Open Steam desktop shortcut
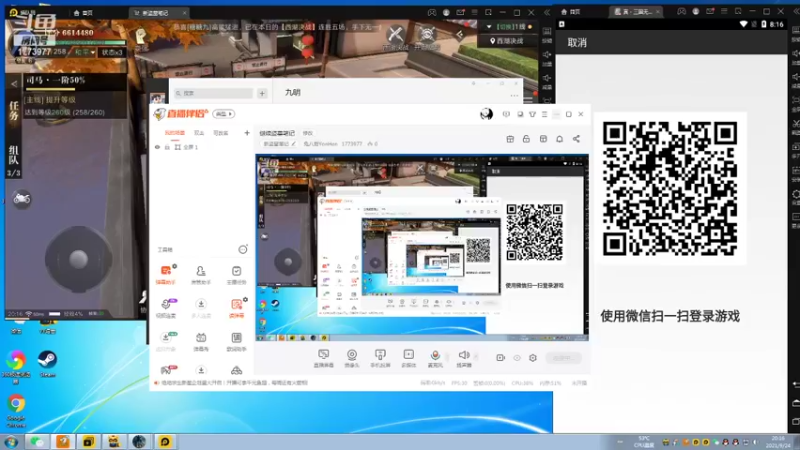The width and height of the screenshot is (800, 450). click(47, 363)
